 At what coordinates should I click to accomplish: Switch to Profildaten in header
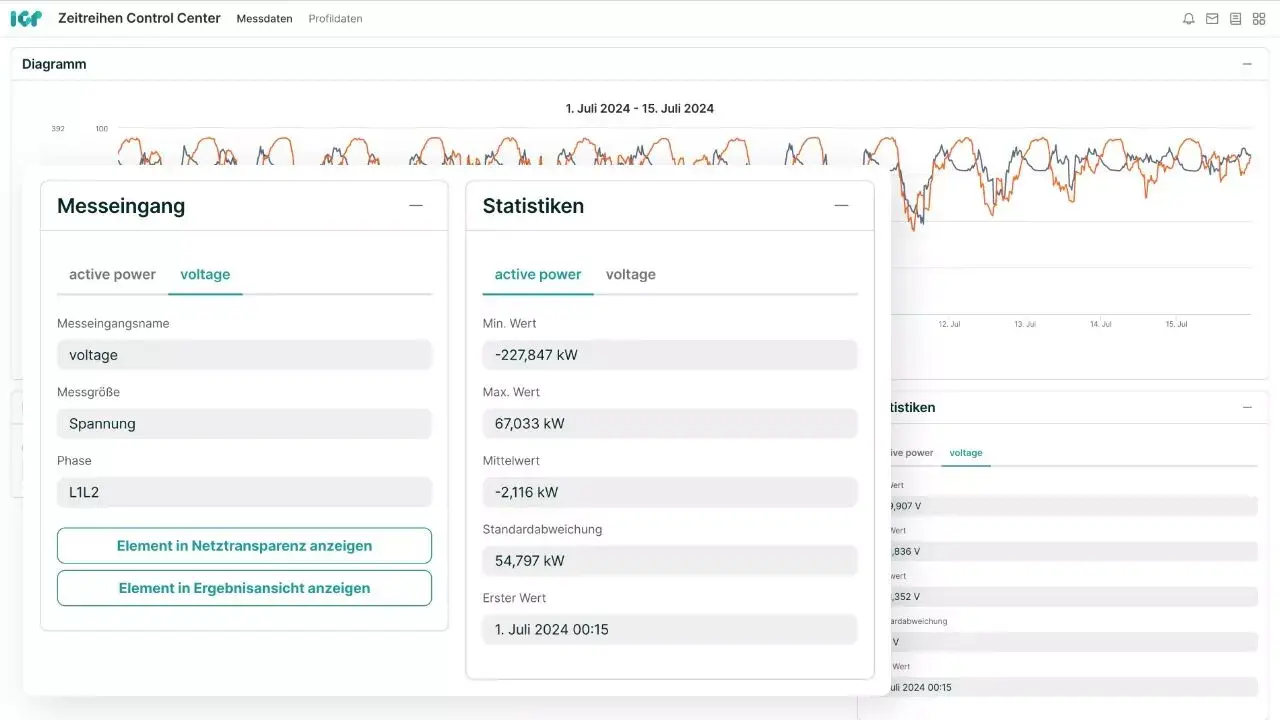pos(335,19)
